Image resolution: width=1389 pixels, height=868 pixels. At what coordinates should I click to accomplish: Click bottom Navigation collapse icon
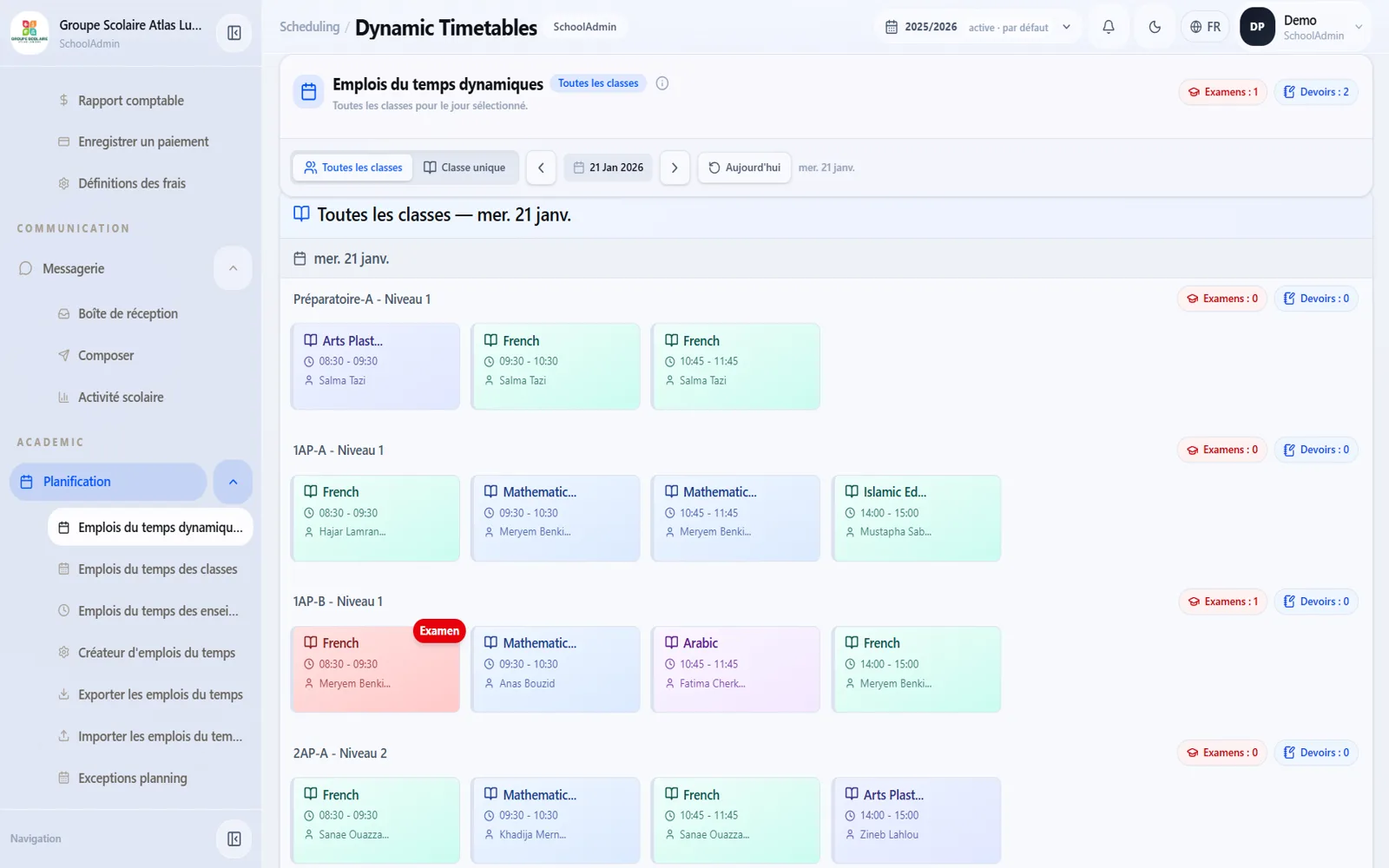[234, 838]
